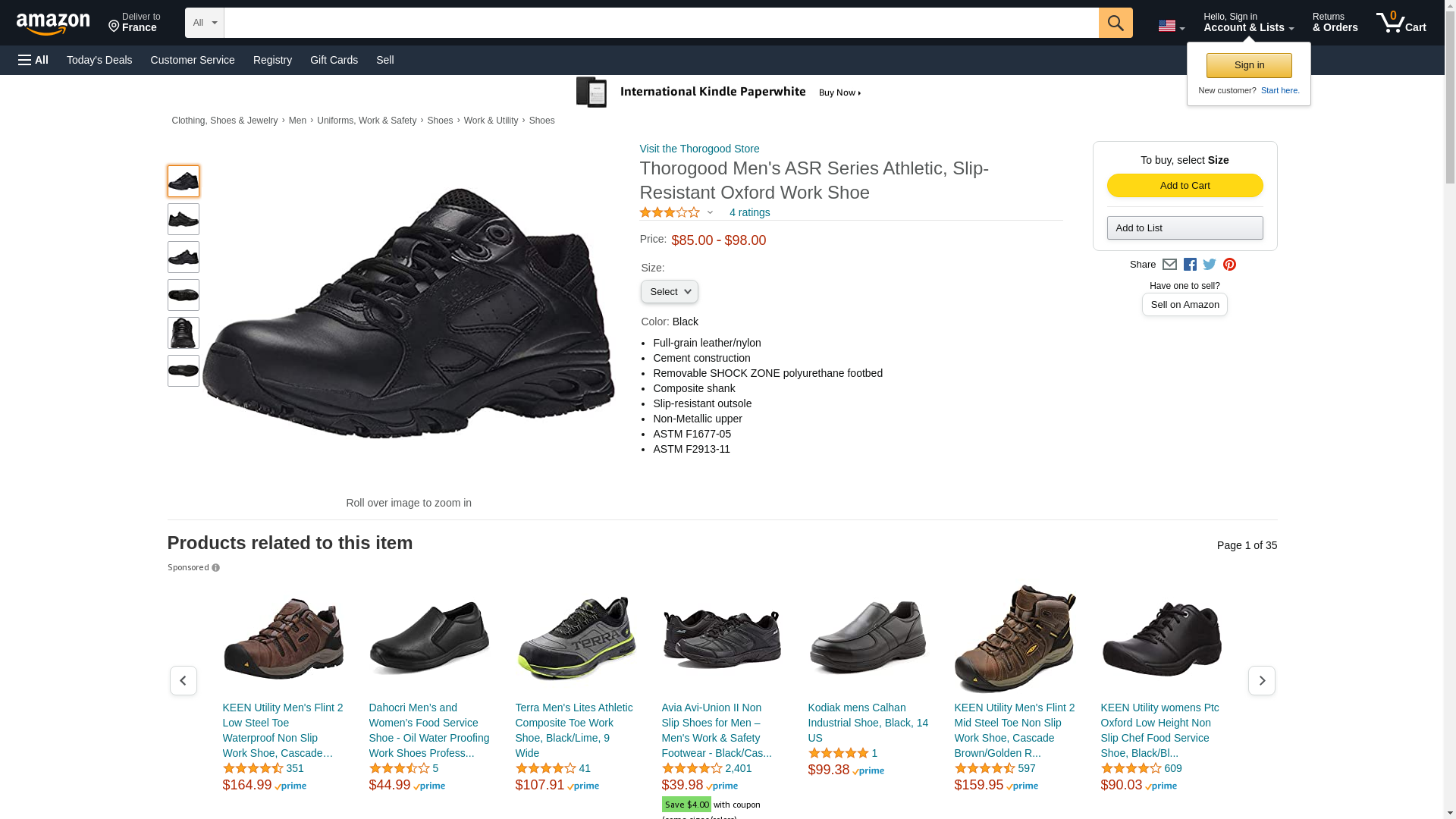Open Gift Cards navigation item
1456x819 pixels.
click(334, 60)
